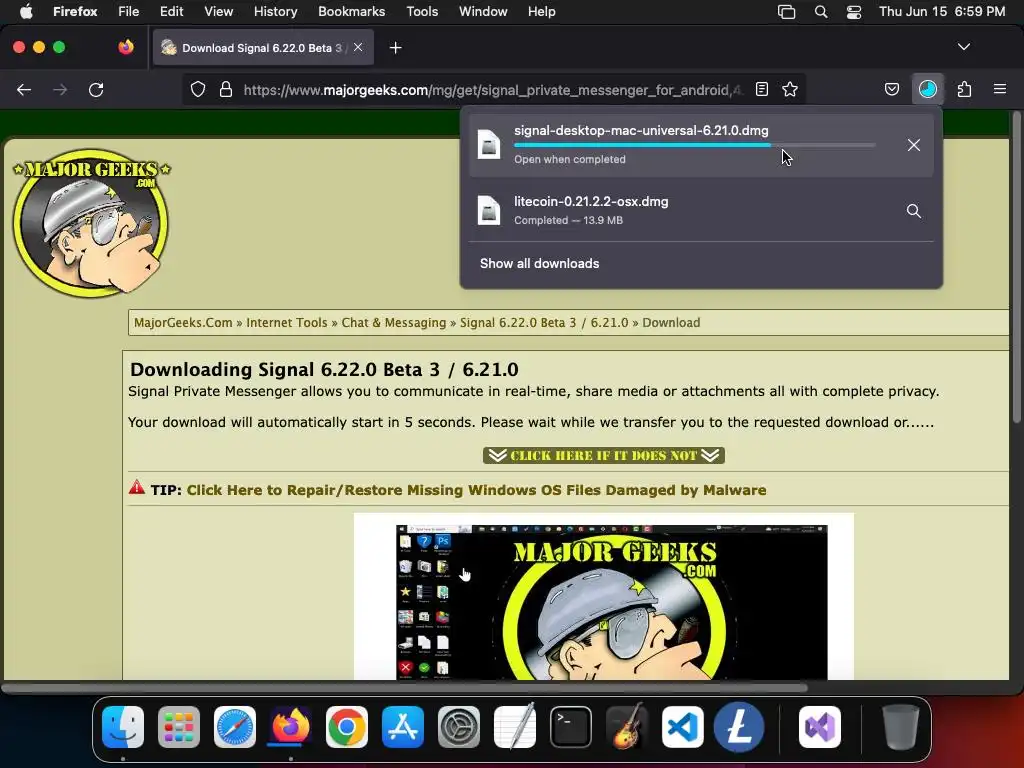Image resolution: width=1024 pixels, height=768 pixels.
Task: Open the View menu
Action: (219, 11)
